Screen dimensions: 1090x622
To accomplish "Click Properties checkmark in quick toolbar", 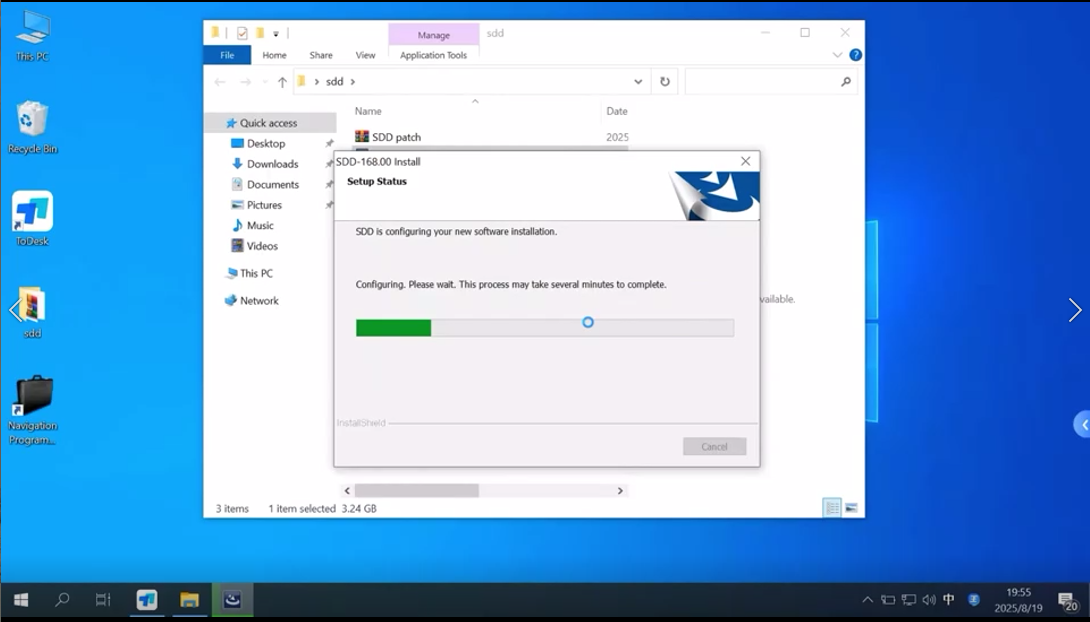I will (242, 33).
